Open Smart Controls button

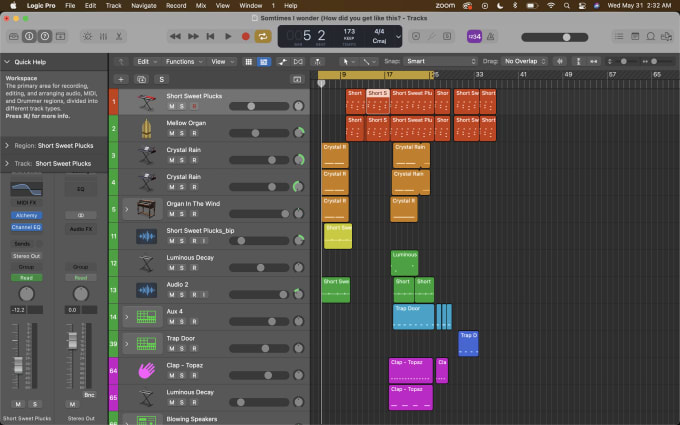(87, 36)
